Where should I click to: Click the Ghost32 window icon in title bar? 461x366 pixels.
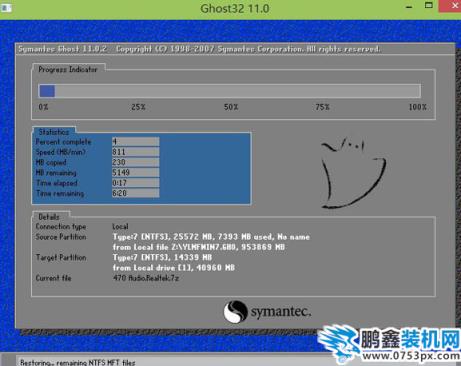click(6, 8)
